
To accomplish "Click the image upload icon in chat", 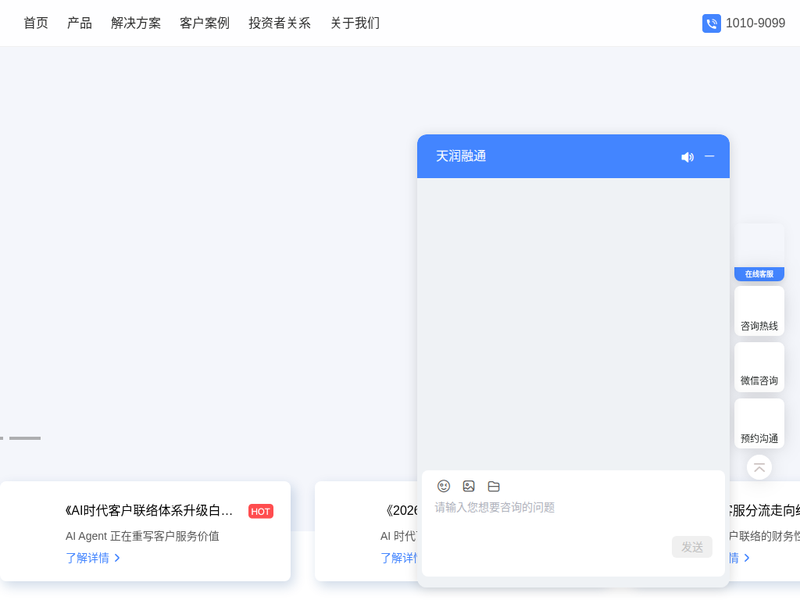I will pos(468,486).
